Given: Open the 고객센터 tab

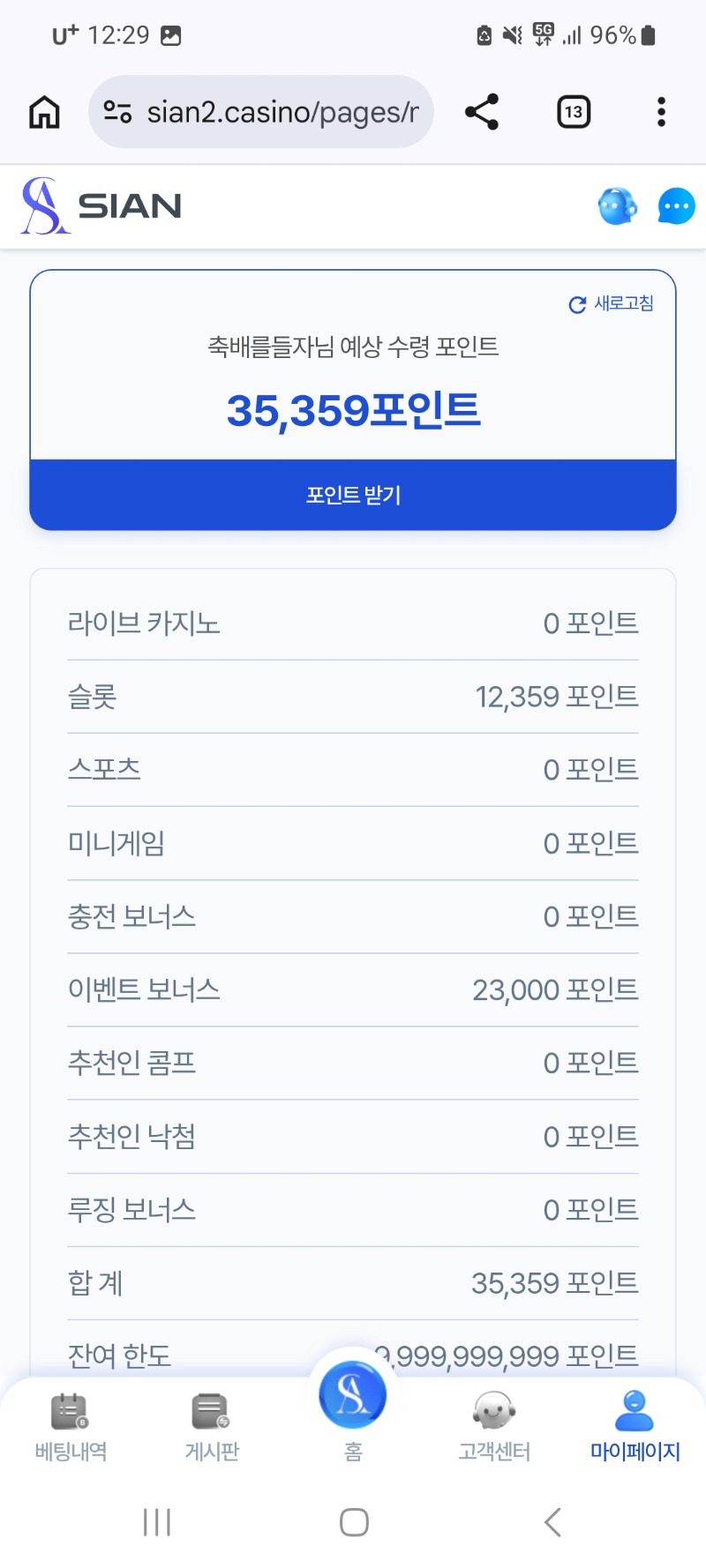Looking at the screenshot, I should [494, 1425].
